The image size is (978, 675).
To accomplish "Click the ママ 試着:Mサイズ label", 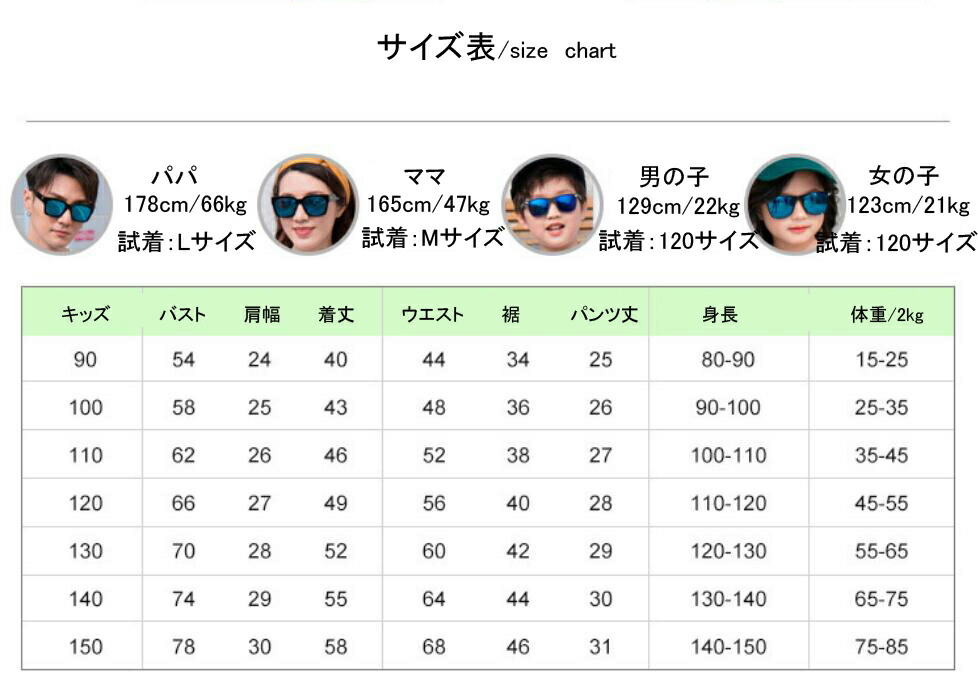I will click(x=433, y=238).
